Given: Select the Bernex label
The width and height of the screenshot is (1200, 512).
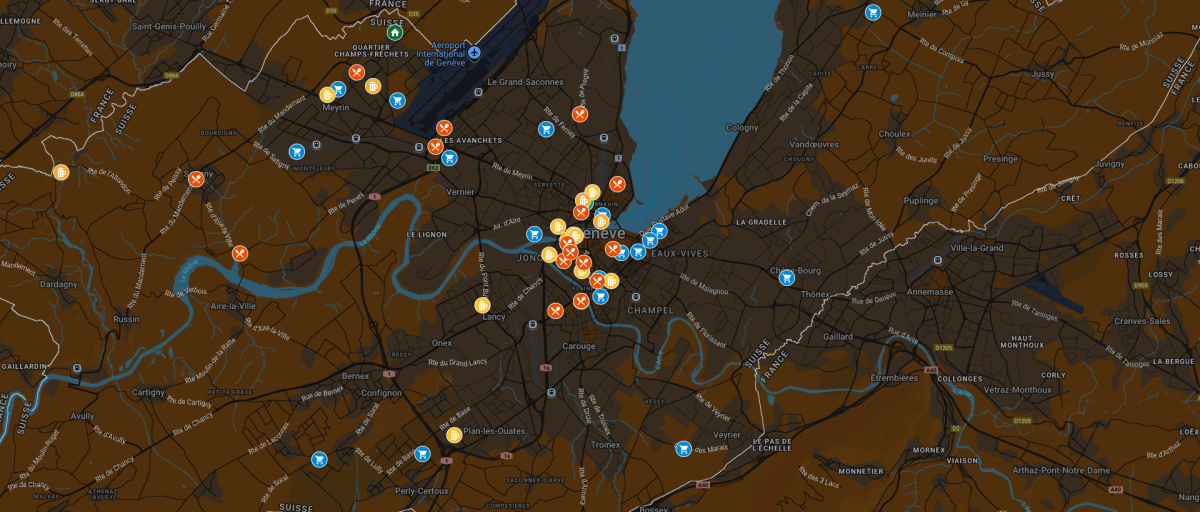Looking at the screenshot, I should [x=356, y=375].
